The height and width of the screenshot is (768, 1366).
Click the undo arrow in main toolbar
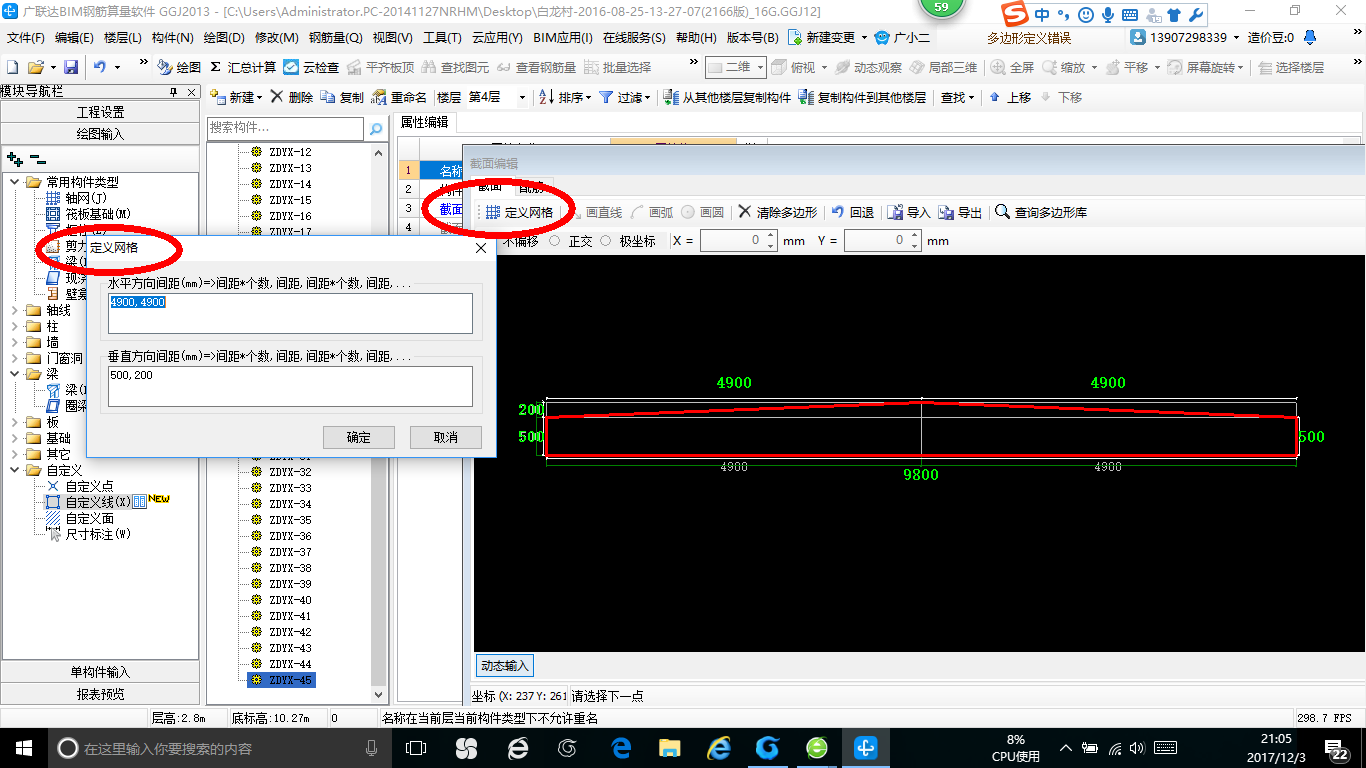click(100, 67)
